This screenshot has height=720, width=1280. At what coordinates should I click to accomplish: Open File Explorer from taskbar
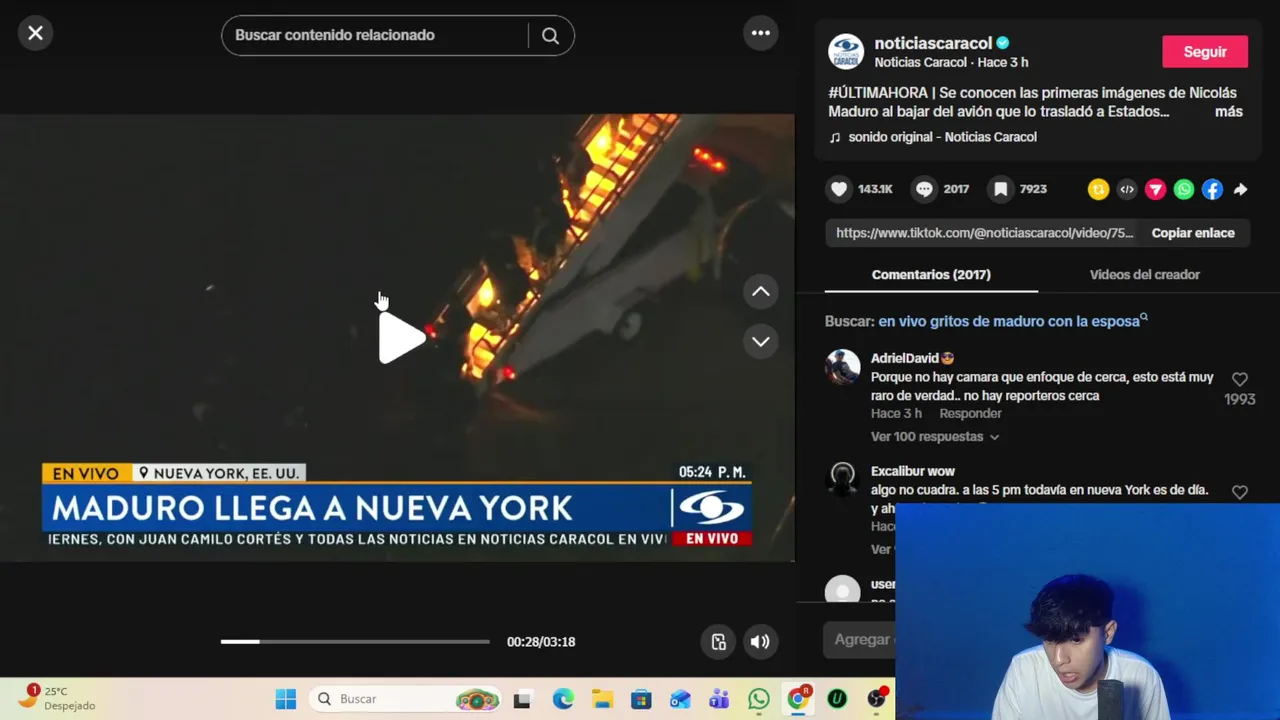[x=602, y=699]
